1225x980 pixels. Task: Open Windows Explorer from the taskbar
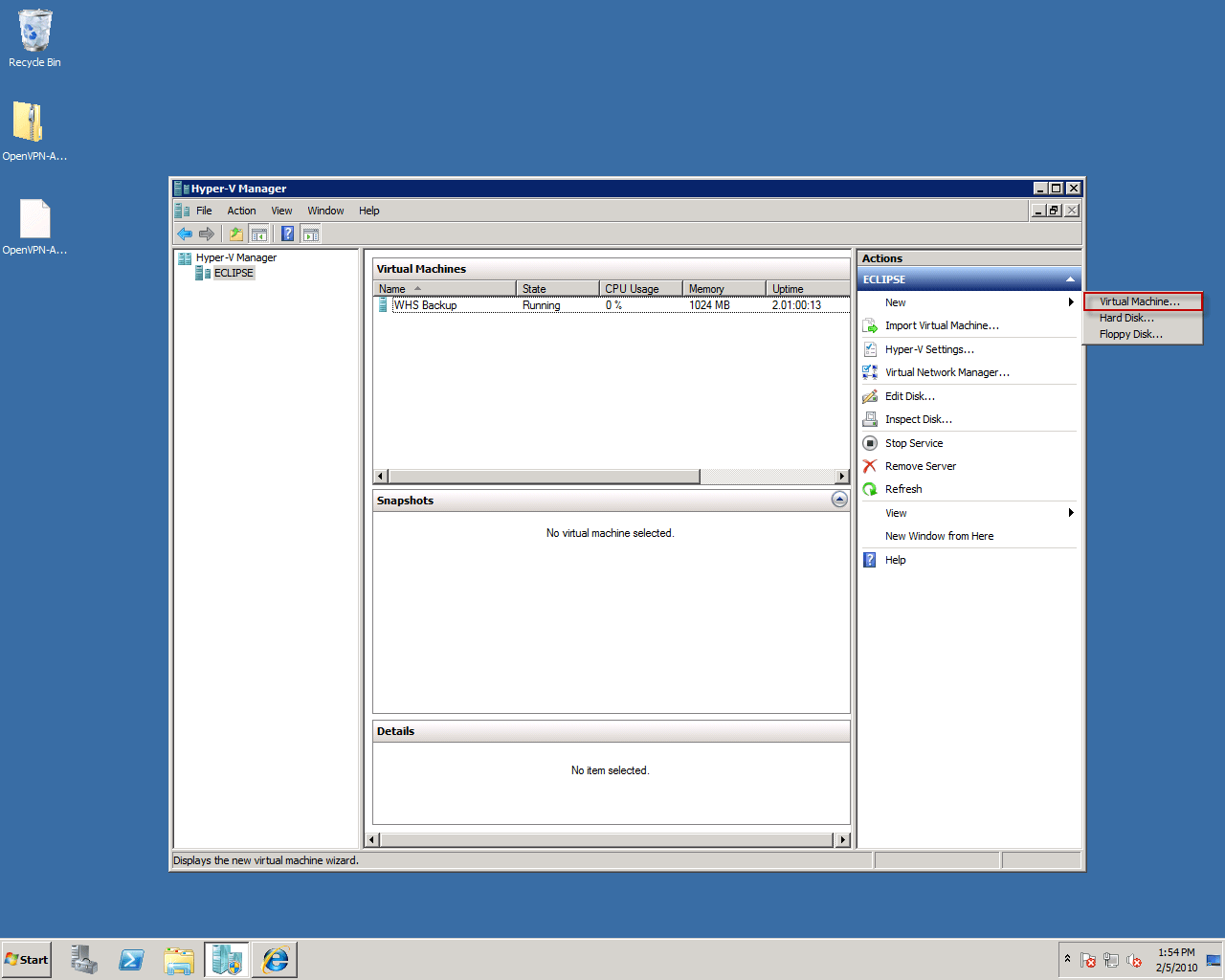click(x=179, y=959)
